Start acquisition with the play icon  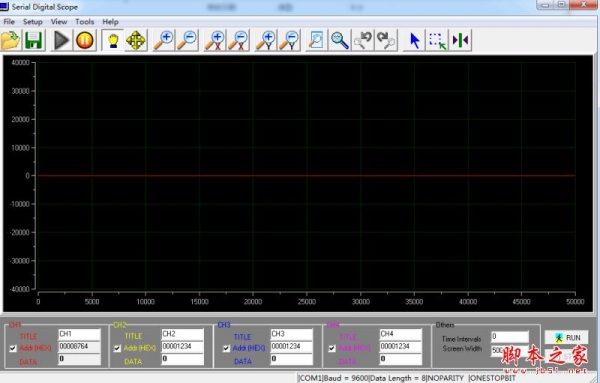(61, 40)
